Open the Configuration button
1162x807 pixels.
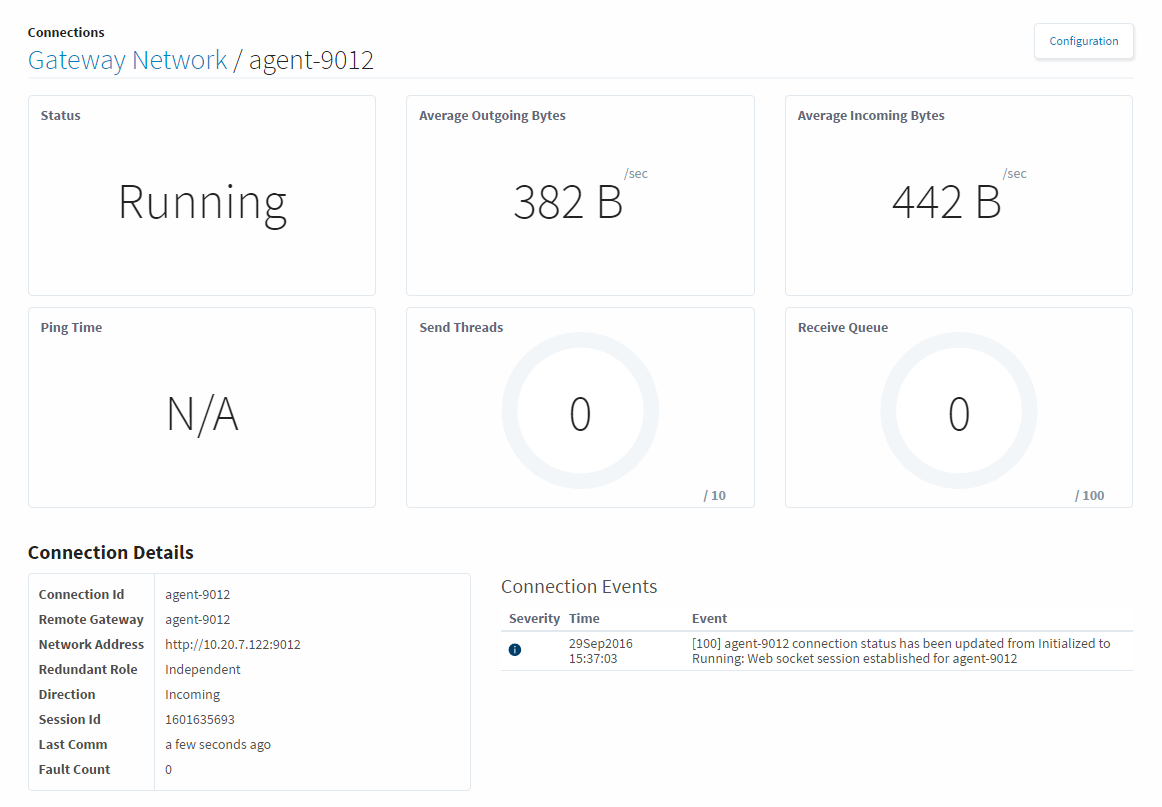[x=1083, y=42]
